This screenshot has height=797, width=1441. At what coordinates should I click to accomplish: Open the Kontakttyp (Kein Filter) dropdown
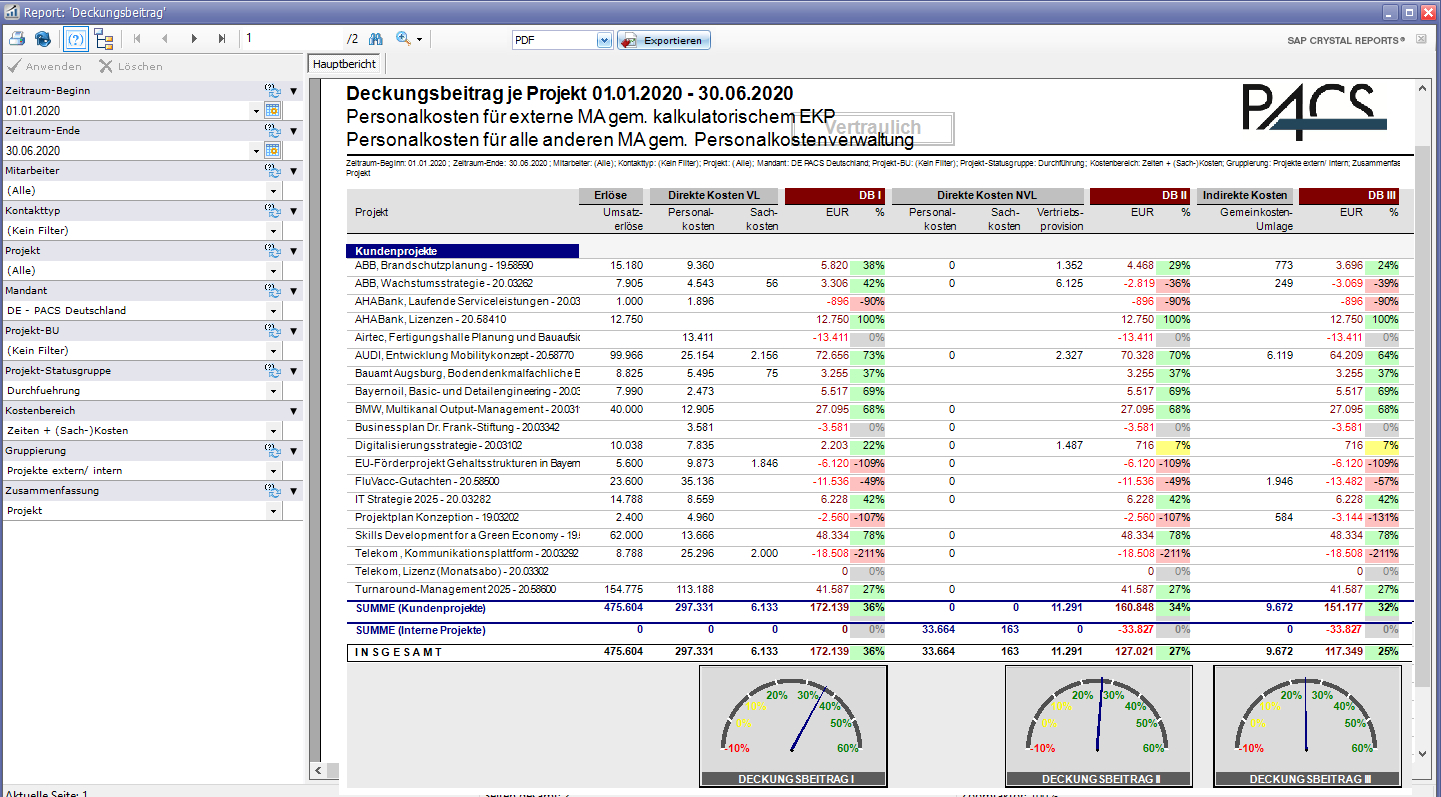pos(273,231)
